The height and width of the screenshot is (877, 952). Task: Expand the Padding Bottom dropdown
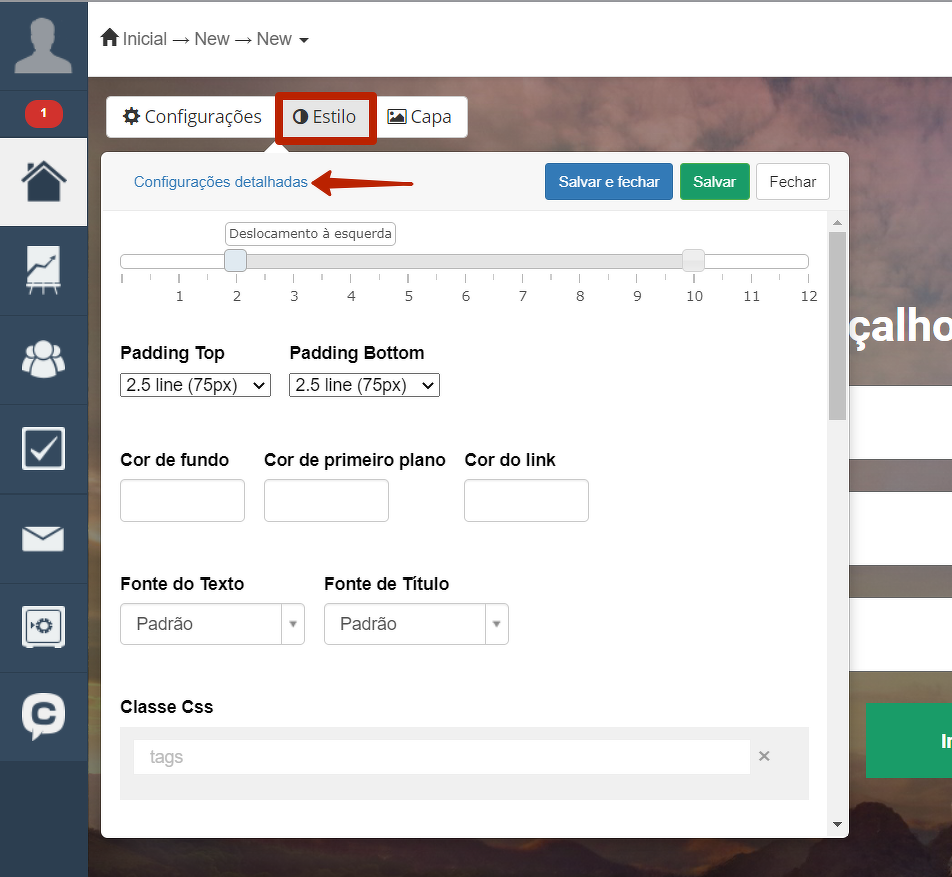(364, 385)
